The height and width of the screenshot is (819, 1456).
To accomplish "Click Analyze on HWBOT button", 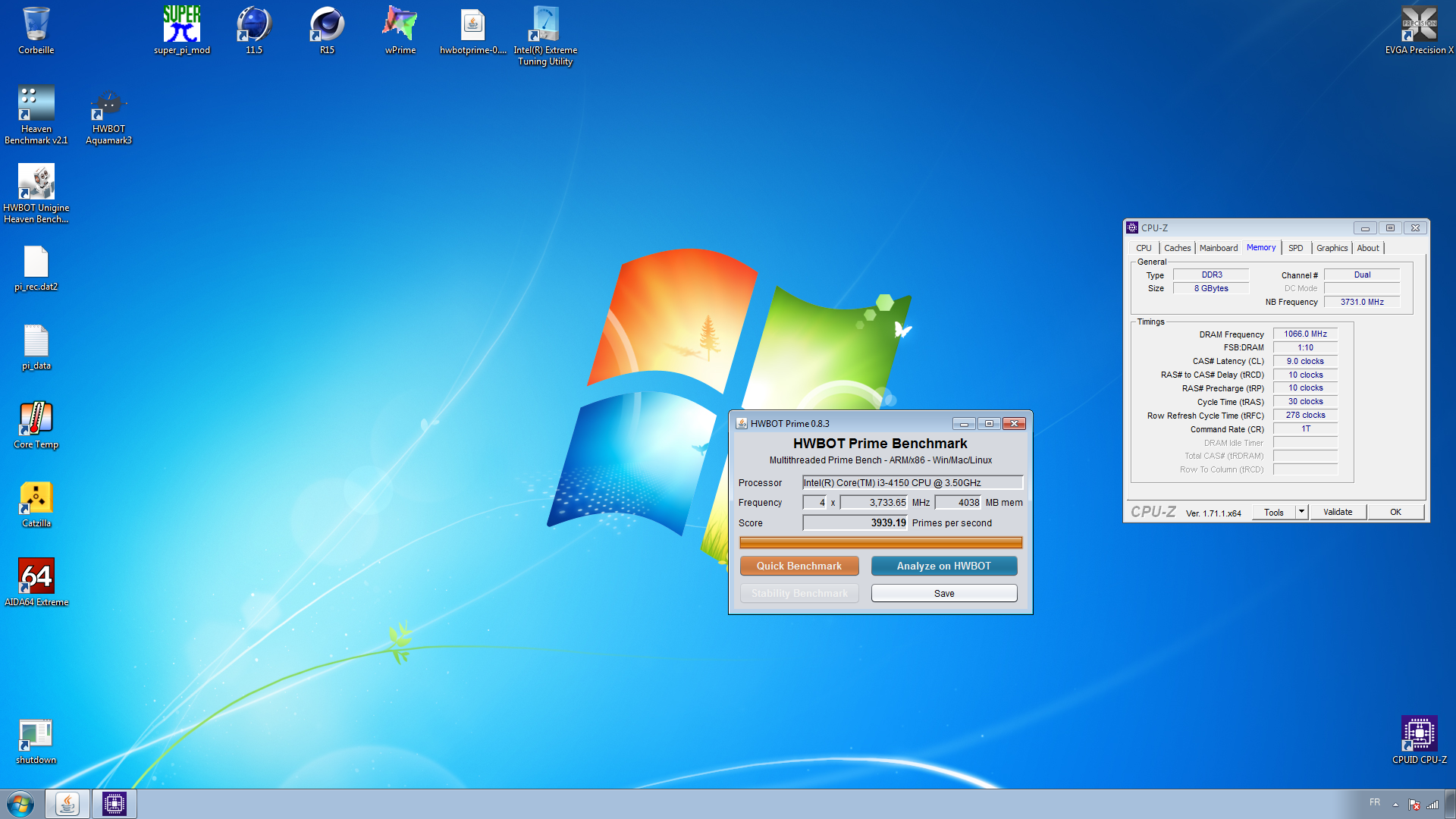I will pos(944,566).
